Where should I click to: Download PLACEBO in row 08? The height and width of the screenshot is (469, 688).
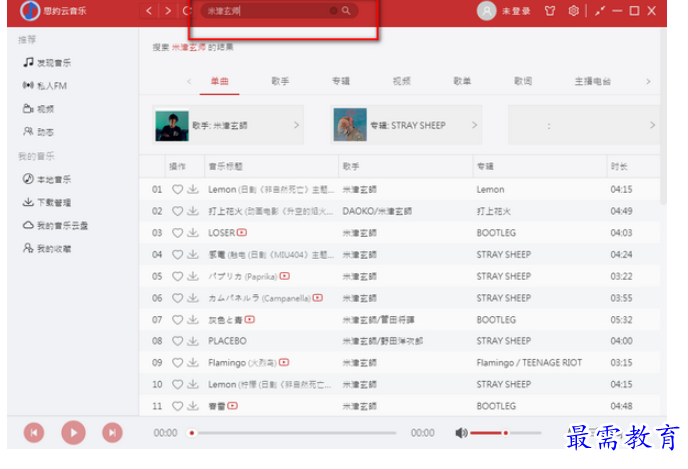193,341
